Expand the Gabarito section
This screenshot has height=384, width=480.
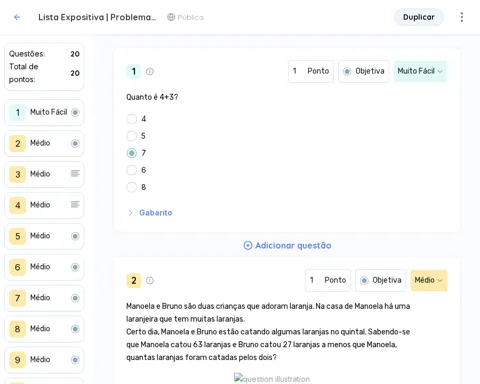(x=130, y=213)
